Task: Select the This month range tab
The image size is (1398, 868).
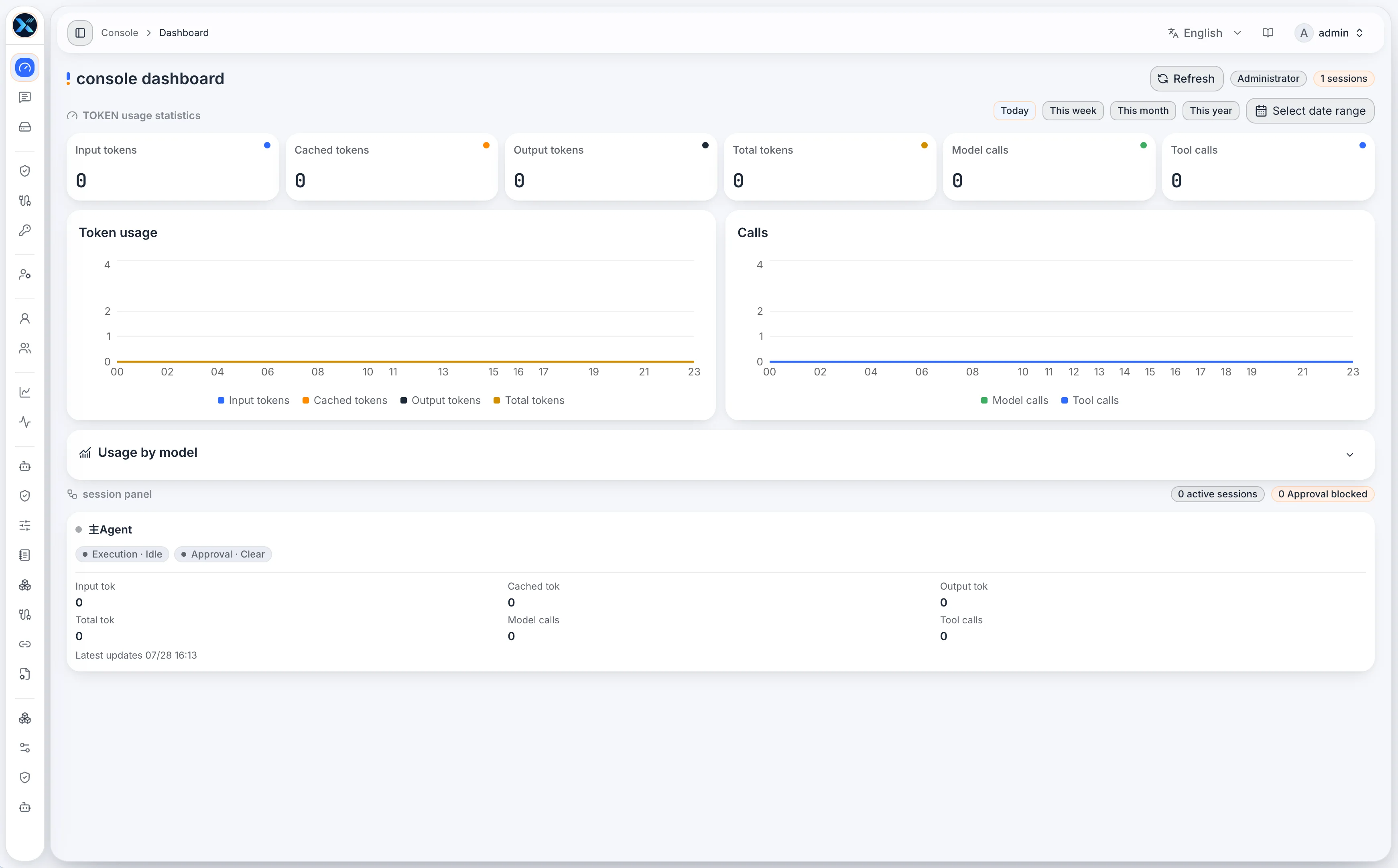Action: pos(1142,111)
